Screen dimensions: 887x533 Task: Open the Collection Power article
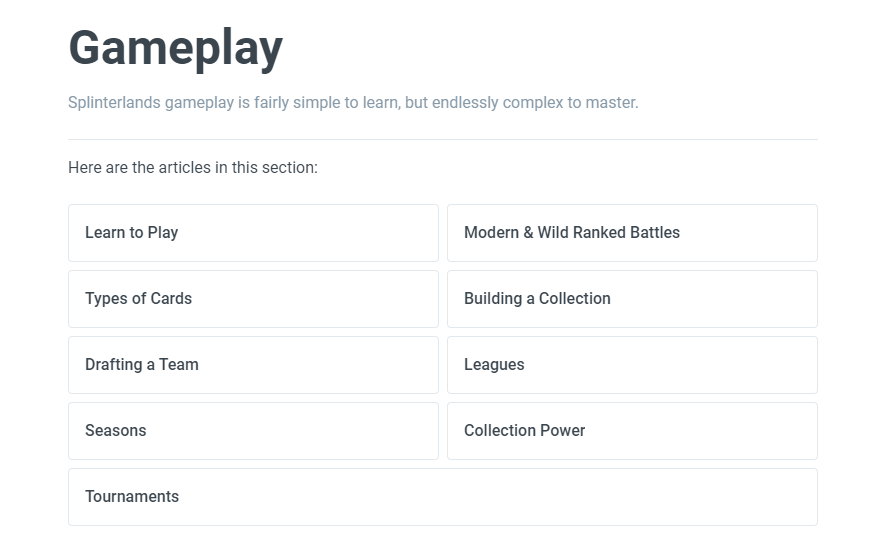tap(524, 431)
